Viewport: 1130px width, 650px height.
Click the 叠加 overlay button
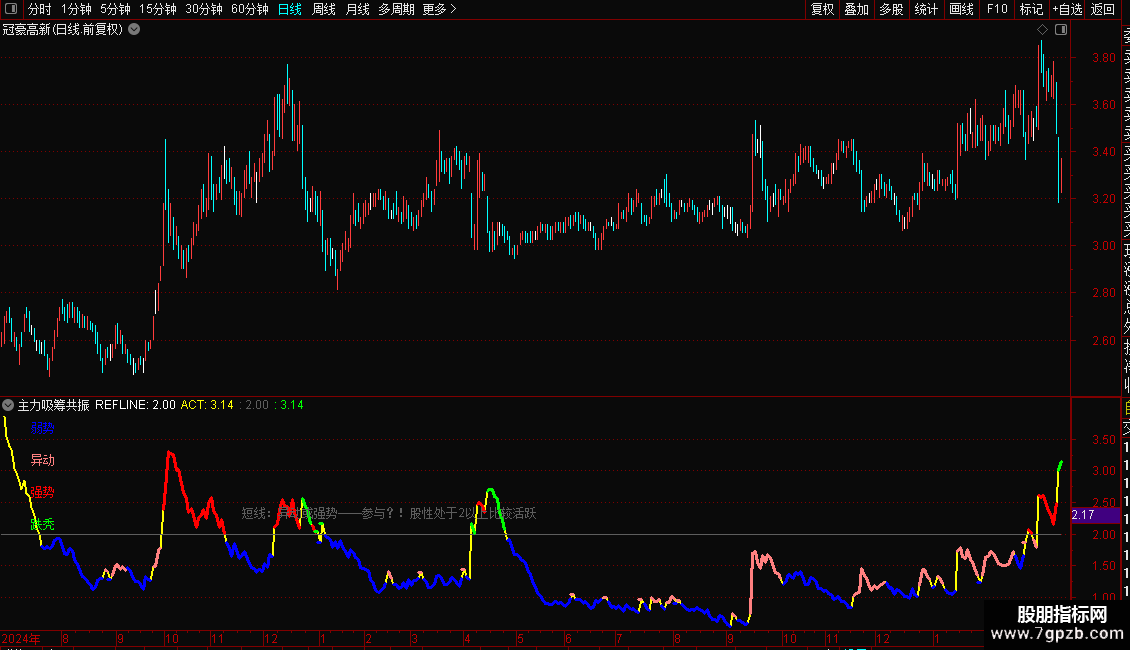tap(857, 9)
